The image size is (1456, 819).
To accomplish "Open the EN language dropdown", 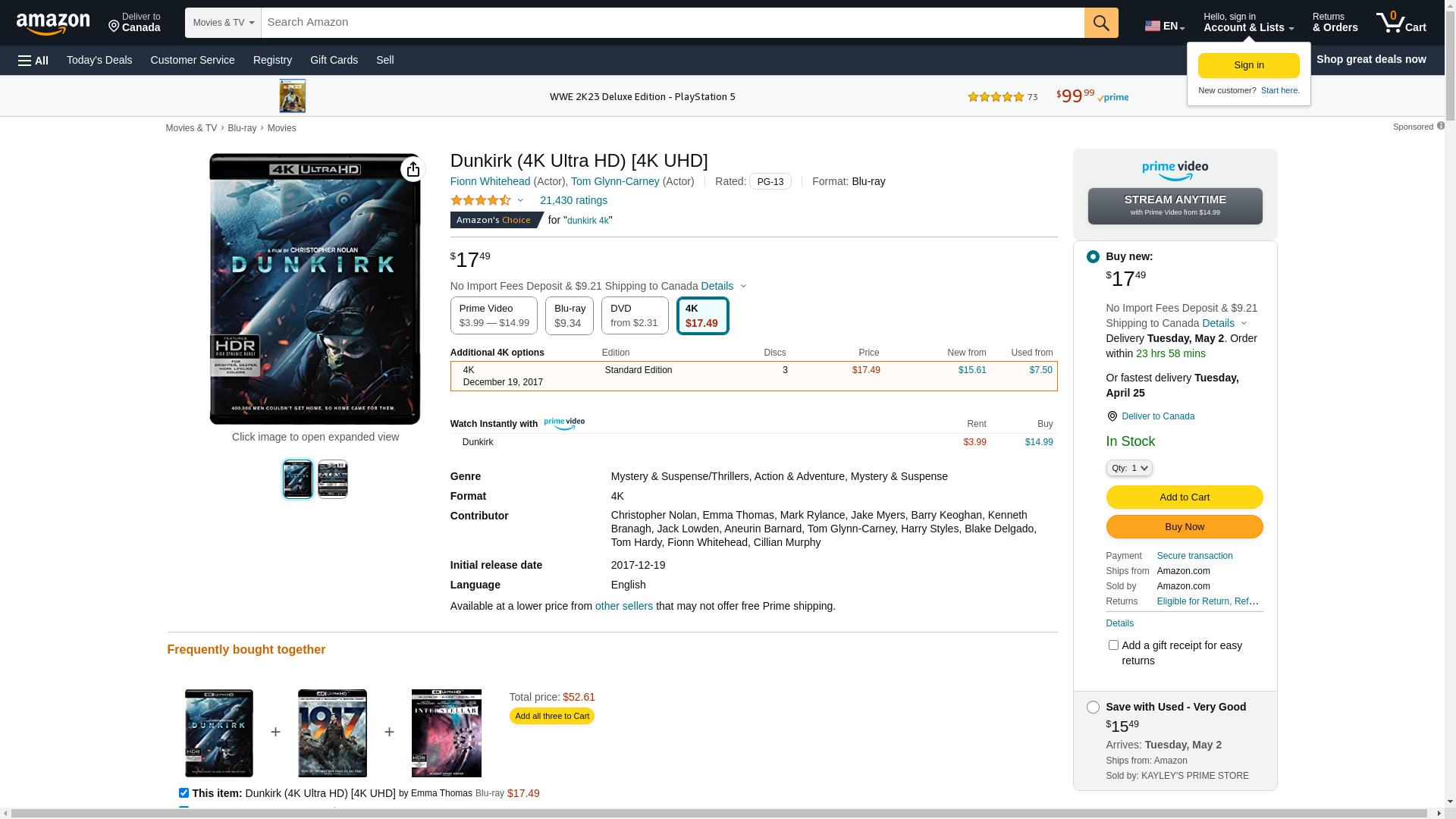I will point(1165,26).
